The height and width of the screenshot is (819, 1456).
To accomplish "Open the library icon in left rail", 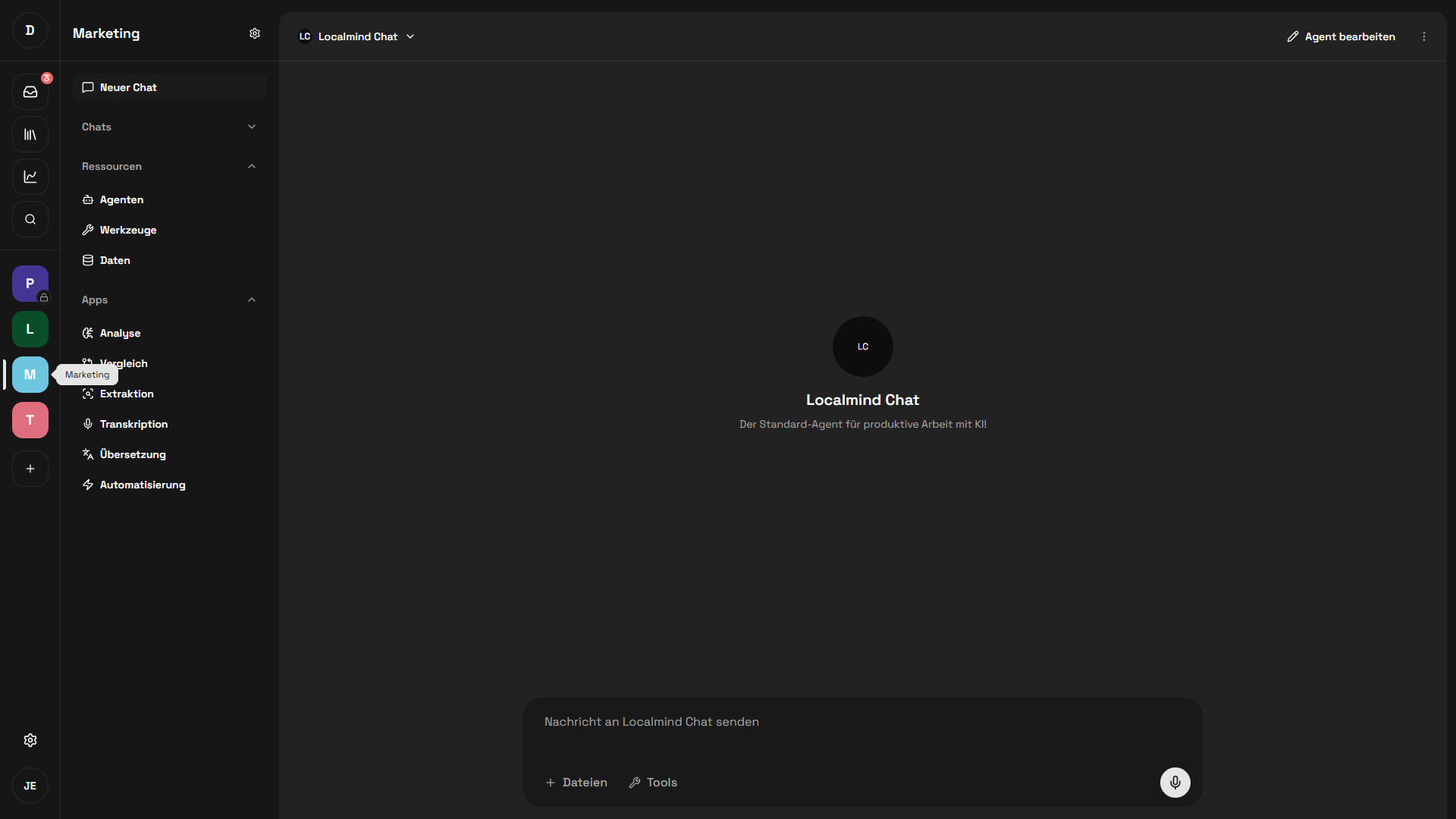I will 30,134.
